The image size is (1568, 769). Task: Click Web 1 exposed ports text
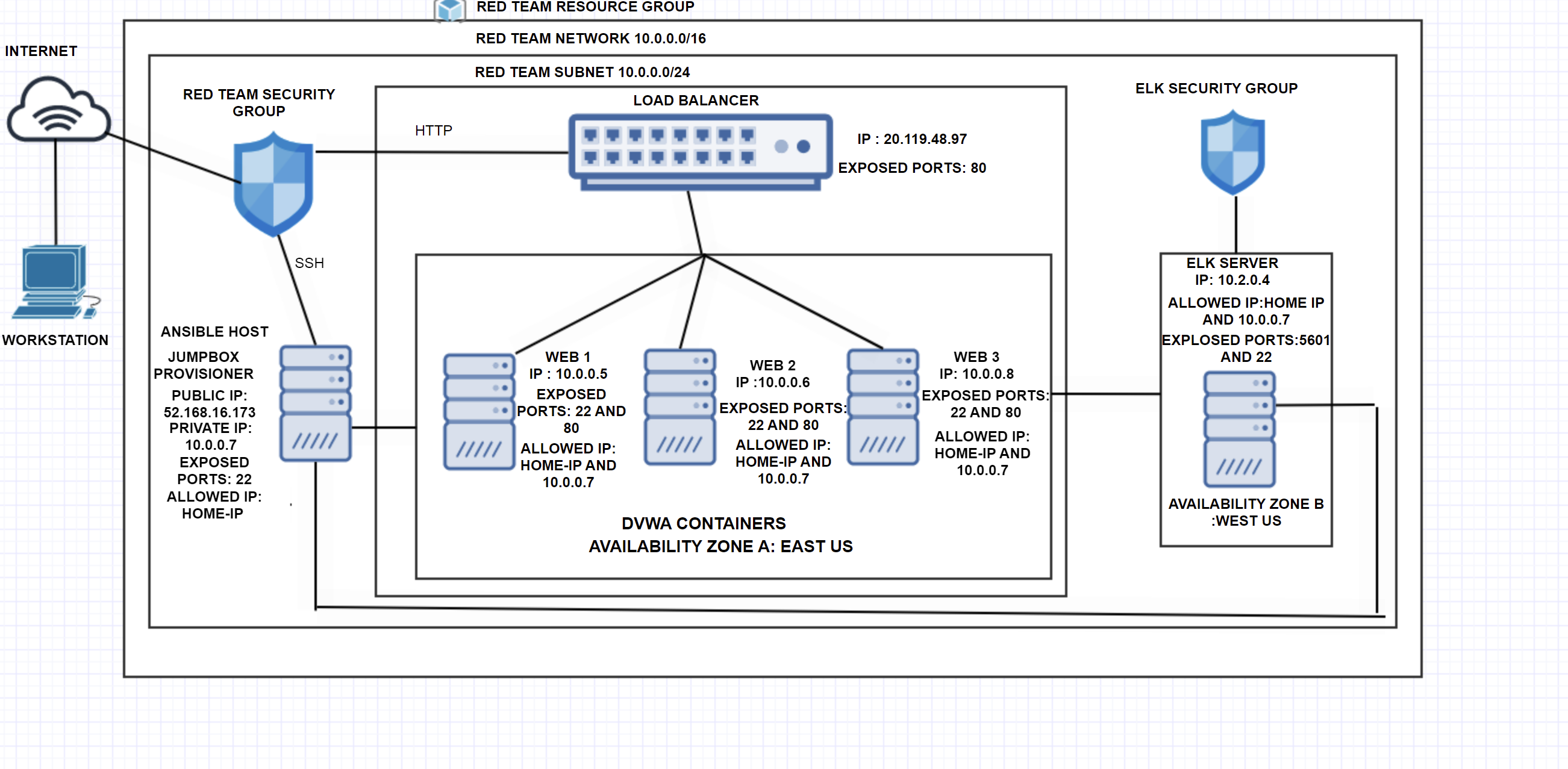pyautogui.click(x=571, y=411)
